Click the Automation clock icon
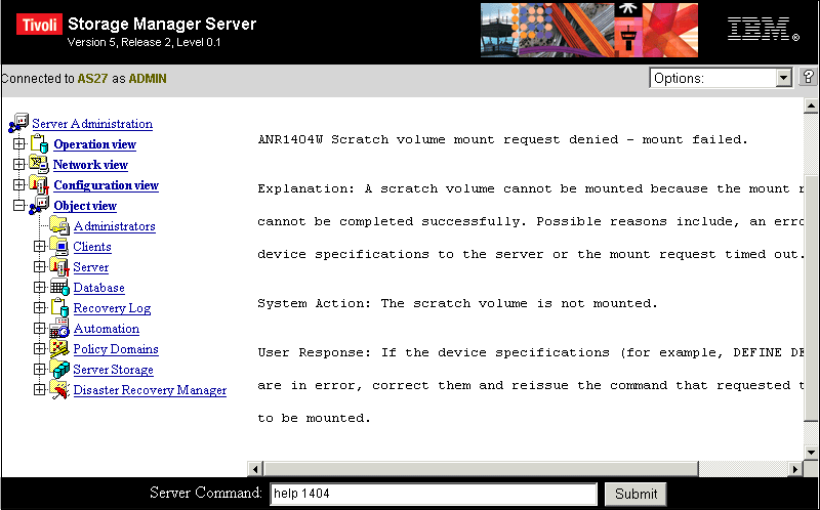 tap(60, 328)
